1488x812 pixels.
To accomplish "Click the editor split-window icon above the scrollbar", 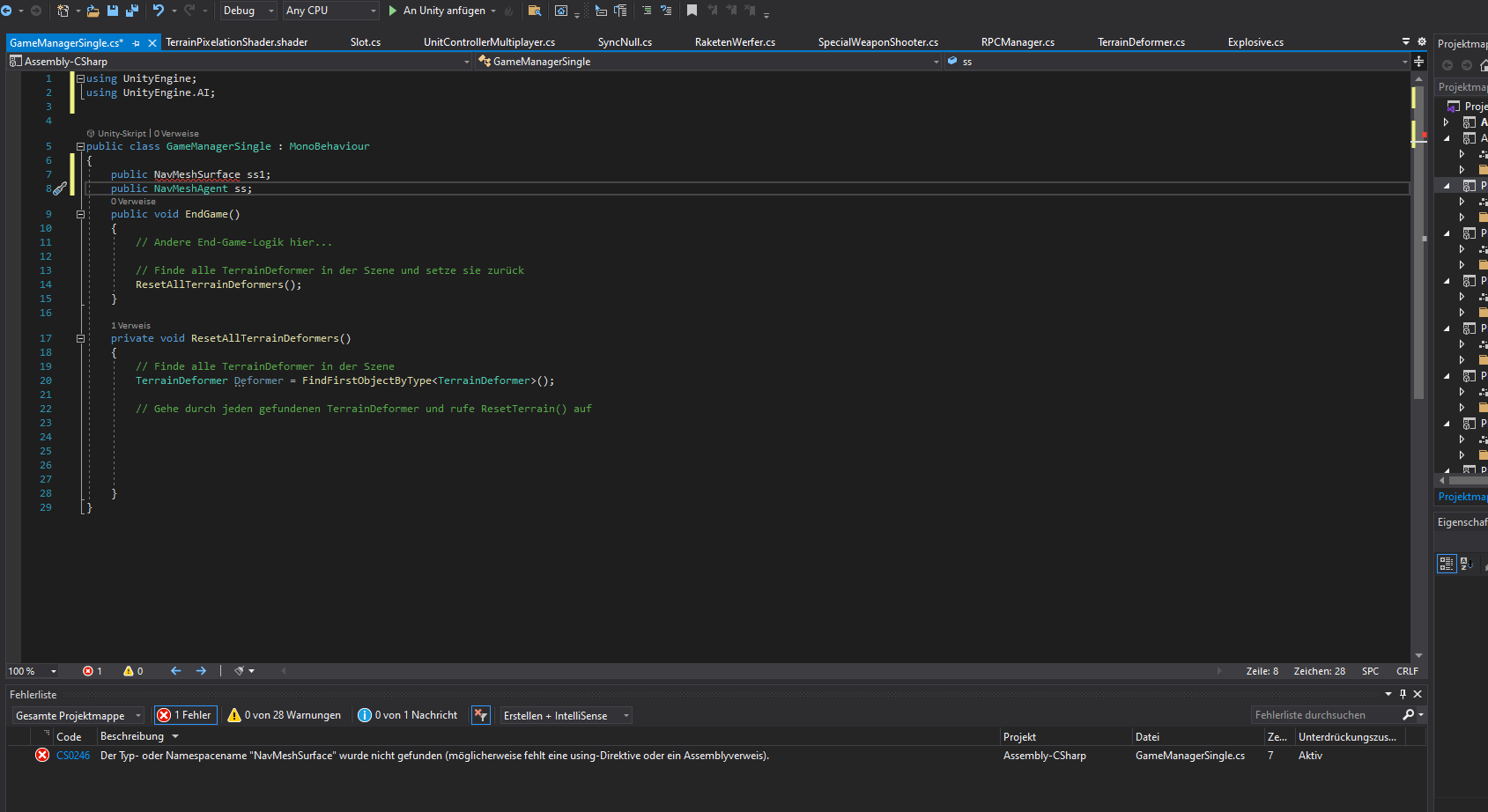I will [x=1418, y=62].
